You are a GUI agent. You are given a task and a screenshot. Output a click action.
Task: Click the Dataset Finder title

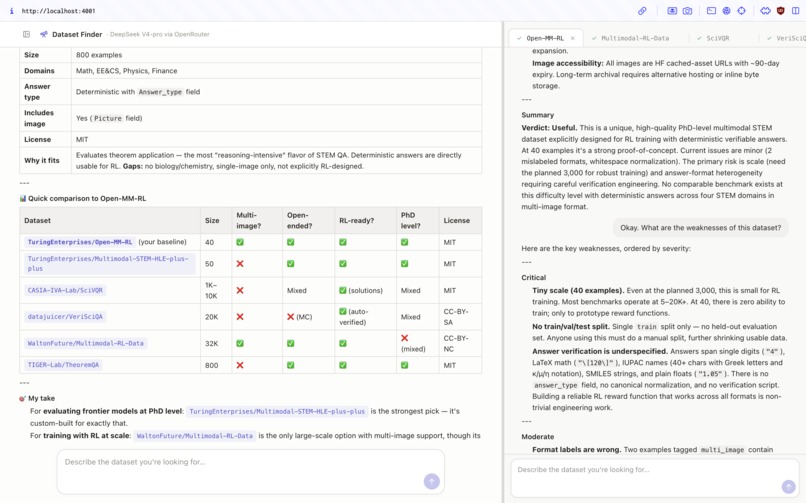click(x=77, y=34)
